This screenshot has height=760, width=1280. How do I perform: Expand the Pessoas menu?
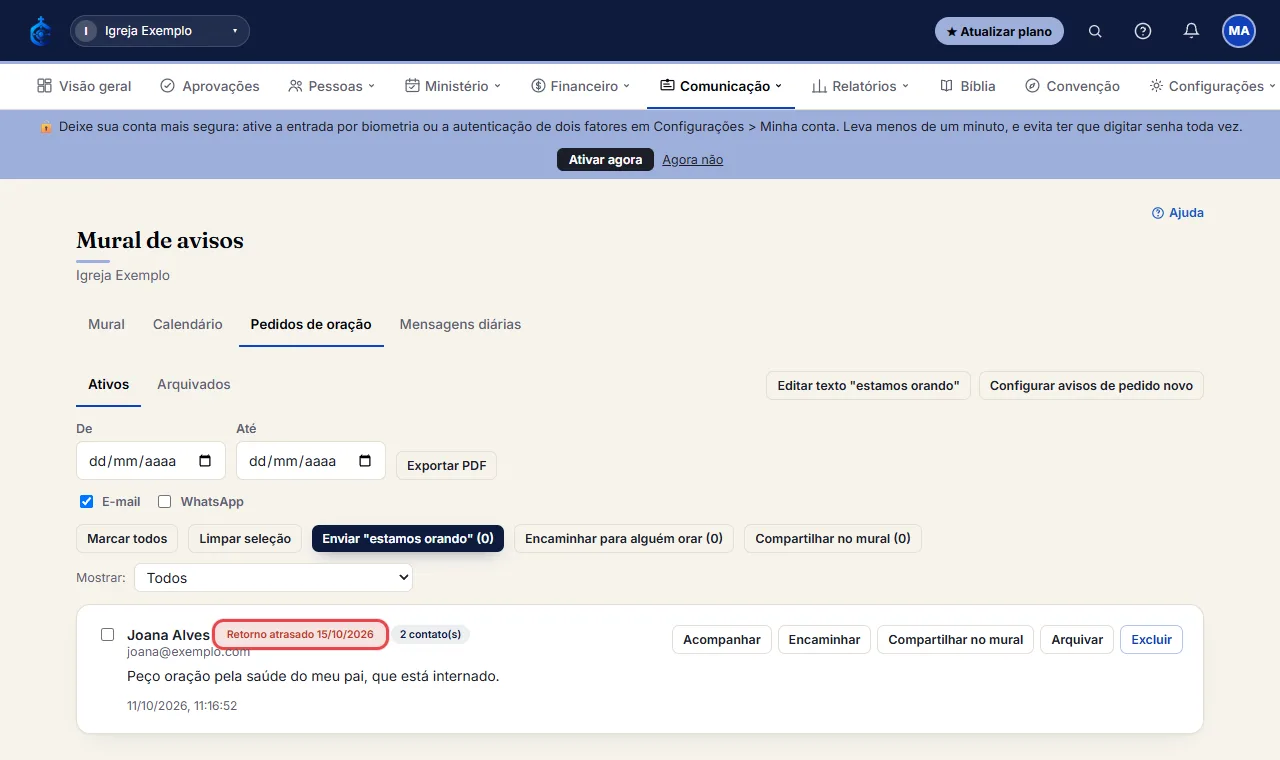(x=331, y=86)
